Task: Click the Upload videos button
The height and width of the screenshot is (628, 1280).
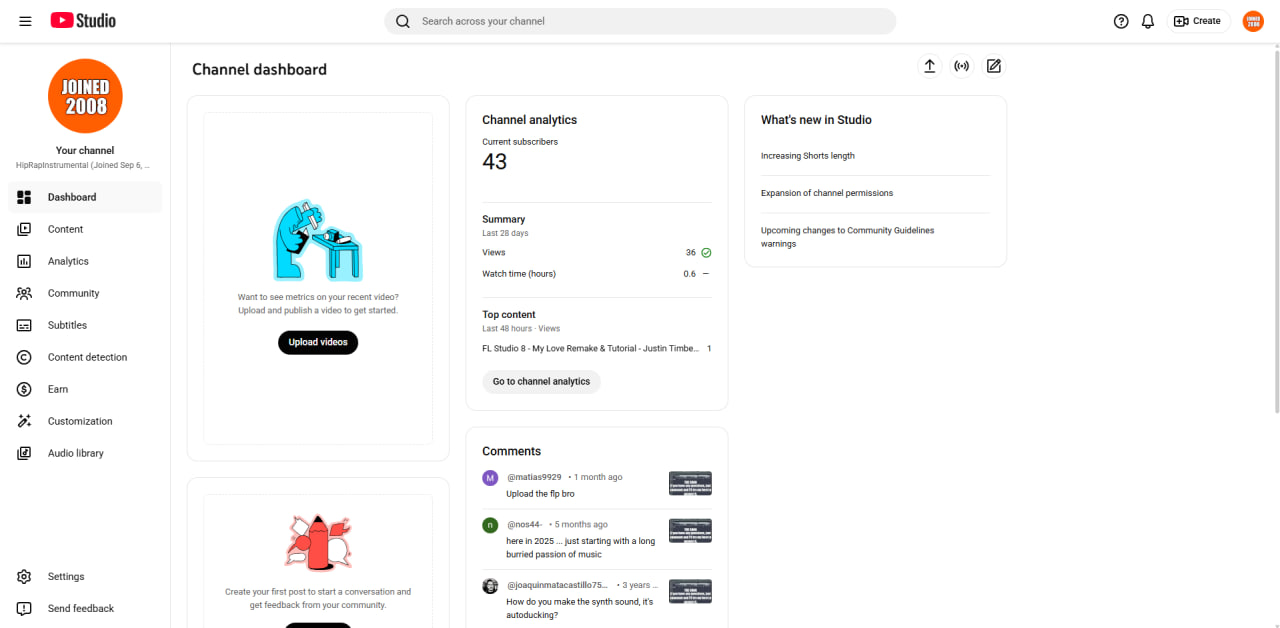Action: click(x=318, y=342)
